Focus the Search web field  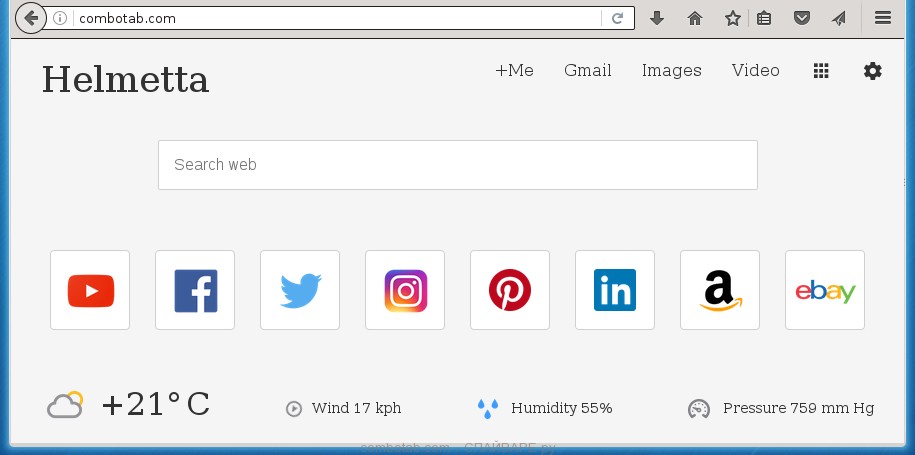[457, 165]
